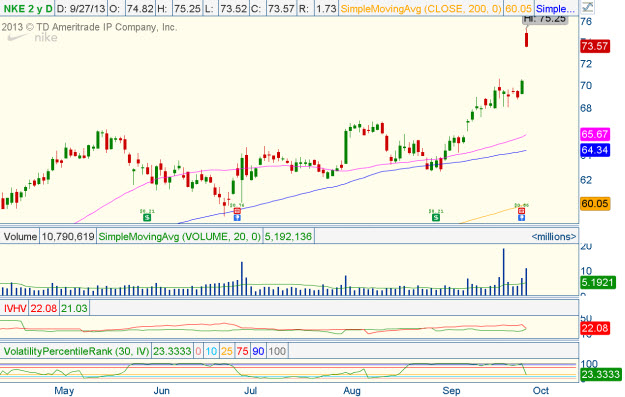The height and width of the screenshot is (397, 625).
Task: Click the date value 9/27/13
Action: pos(88,8)
